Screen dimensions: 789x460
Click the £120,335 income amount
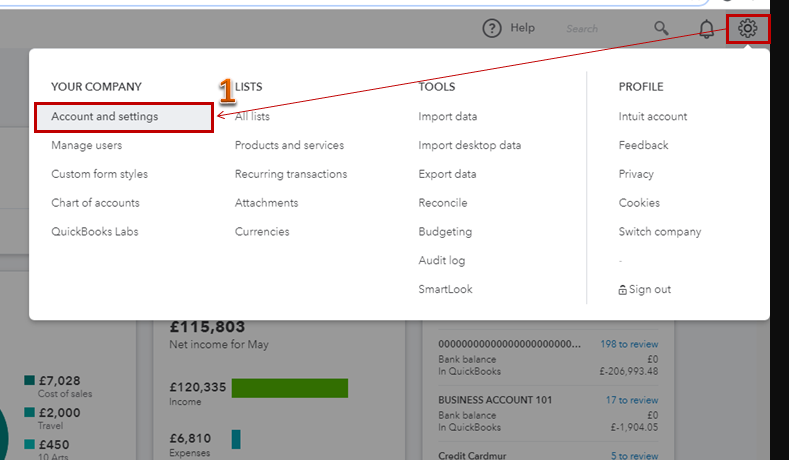(198, 388)
